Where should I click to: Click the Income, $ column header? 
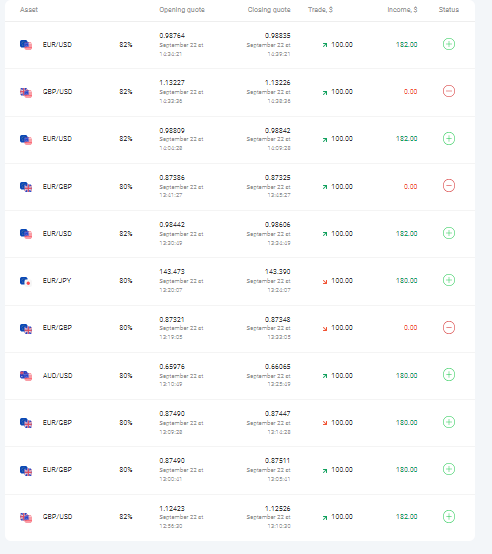(x=402, y=10)
